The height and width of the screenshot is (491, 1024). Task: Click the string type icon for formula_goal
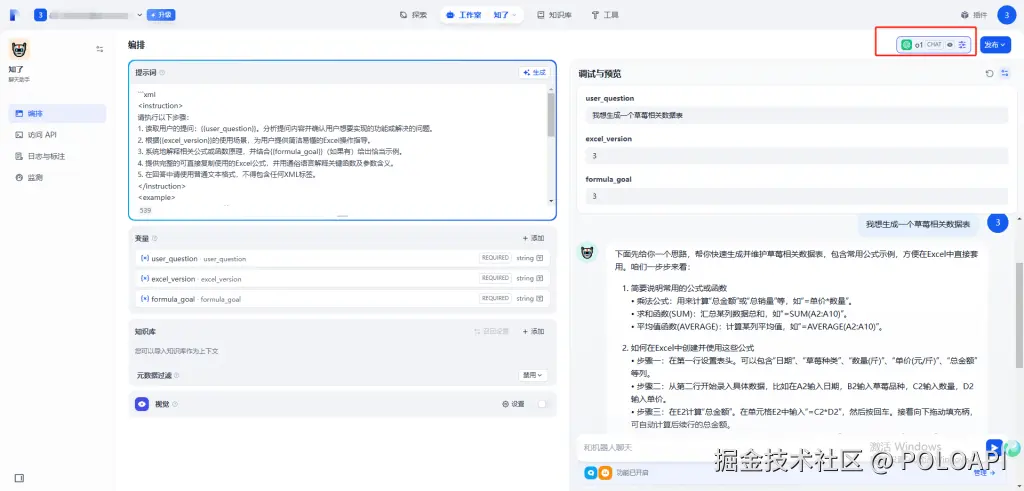click(x=539, y=298)
